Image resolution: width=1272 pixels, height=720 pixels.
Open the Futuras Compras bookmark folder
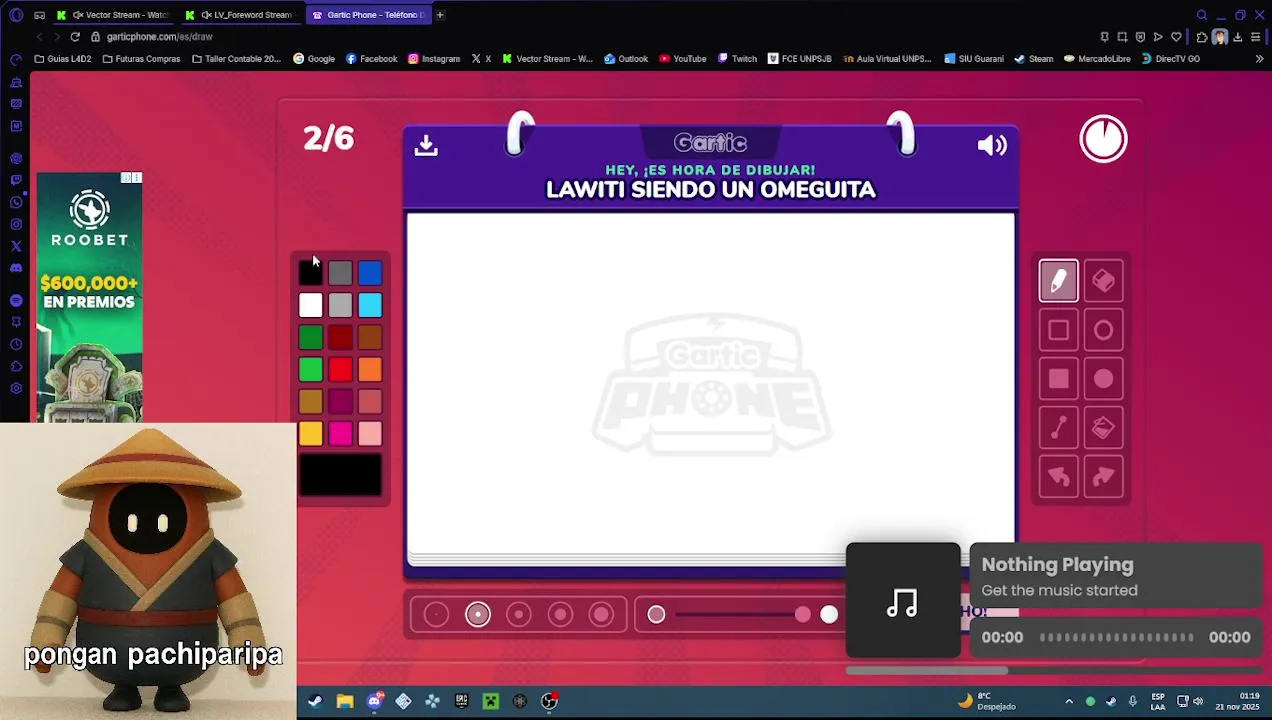tap(141, 59)
